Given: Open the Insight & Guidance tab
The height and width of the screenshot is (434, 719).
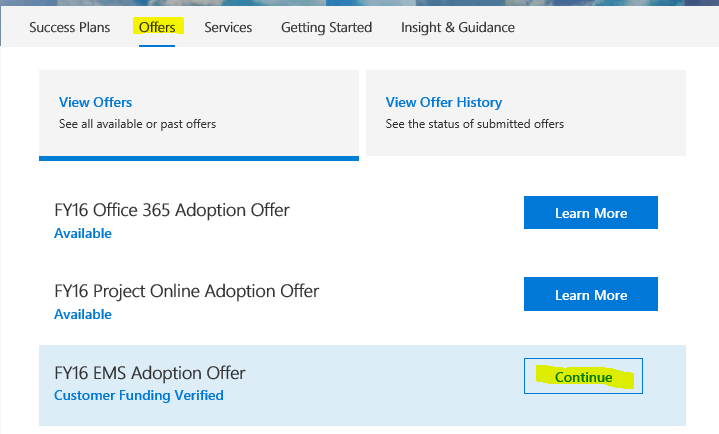Looking at the screenshot, I should click(458, 27).
